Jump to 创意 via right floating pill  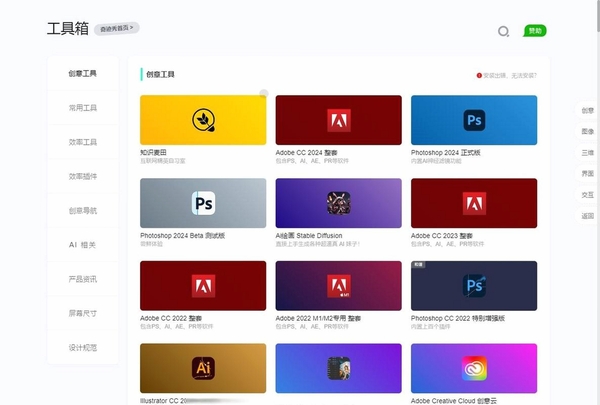pyautogui.click(x=587, y=111)
